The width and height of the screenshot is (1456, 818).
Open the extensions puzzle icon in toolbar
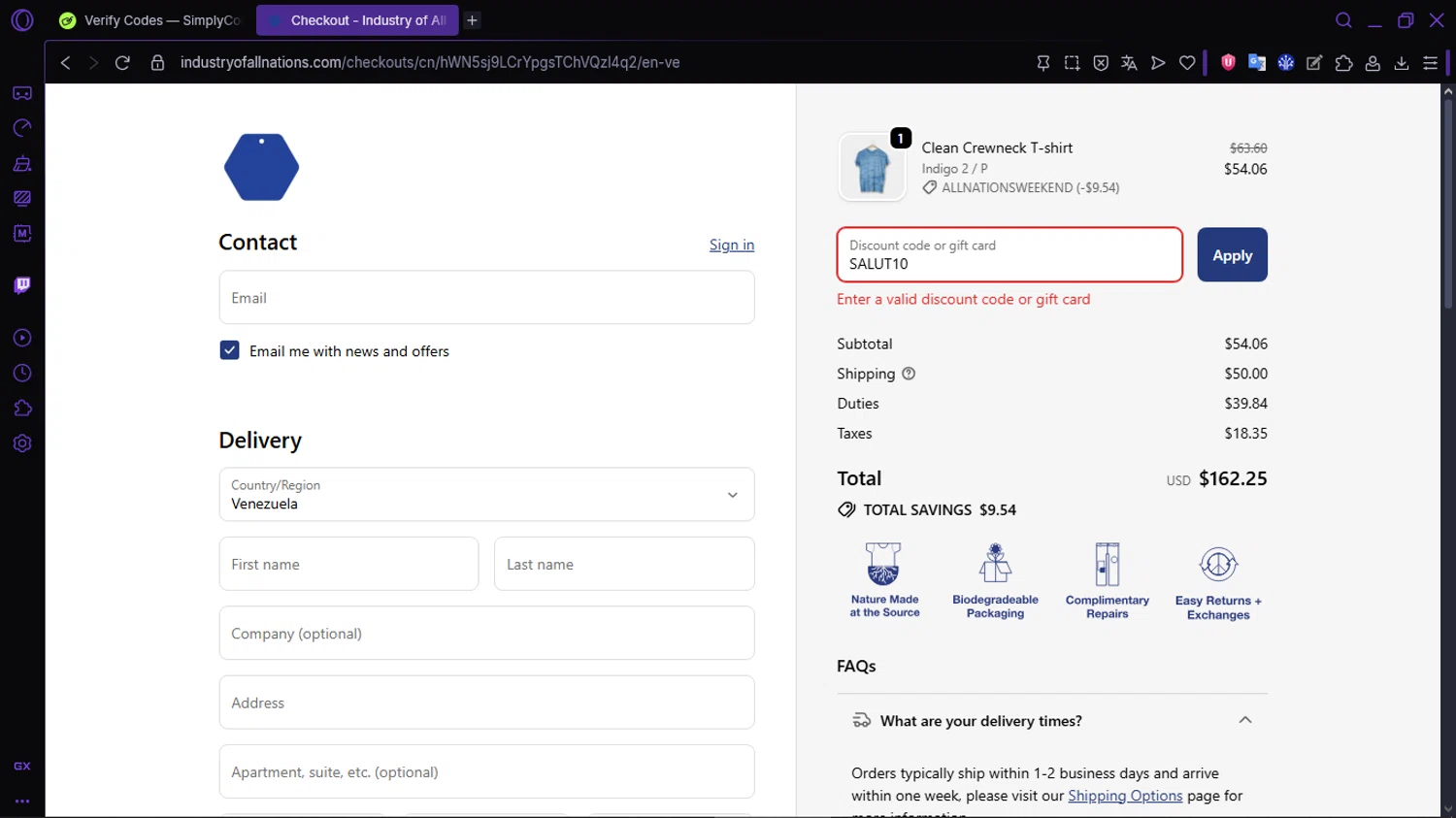(x=1343, y=63)
